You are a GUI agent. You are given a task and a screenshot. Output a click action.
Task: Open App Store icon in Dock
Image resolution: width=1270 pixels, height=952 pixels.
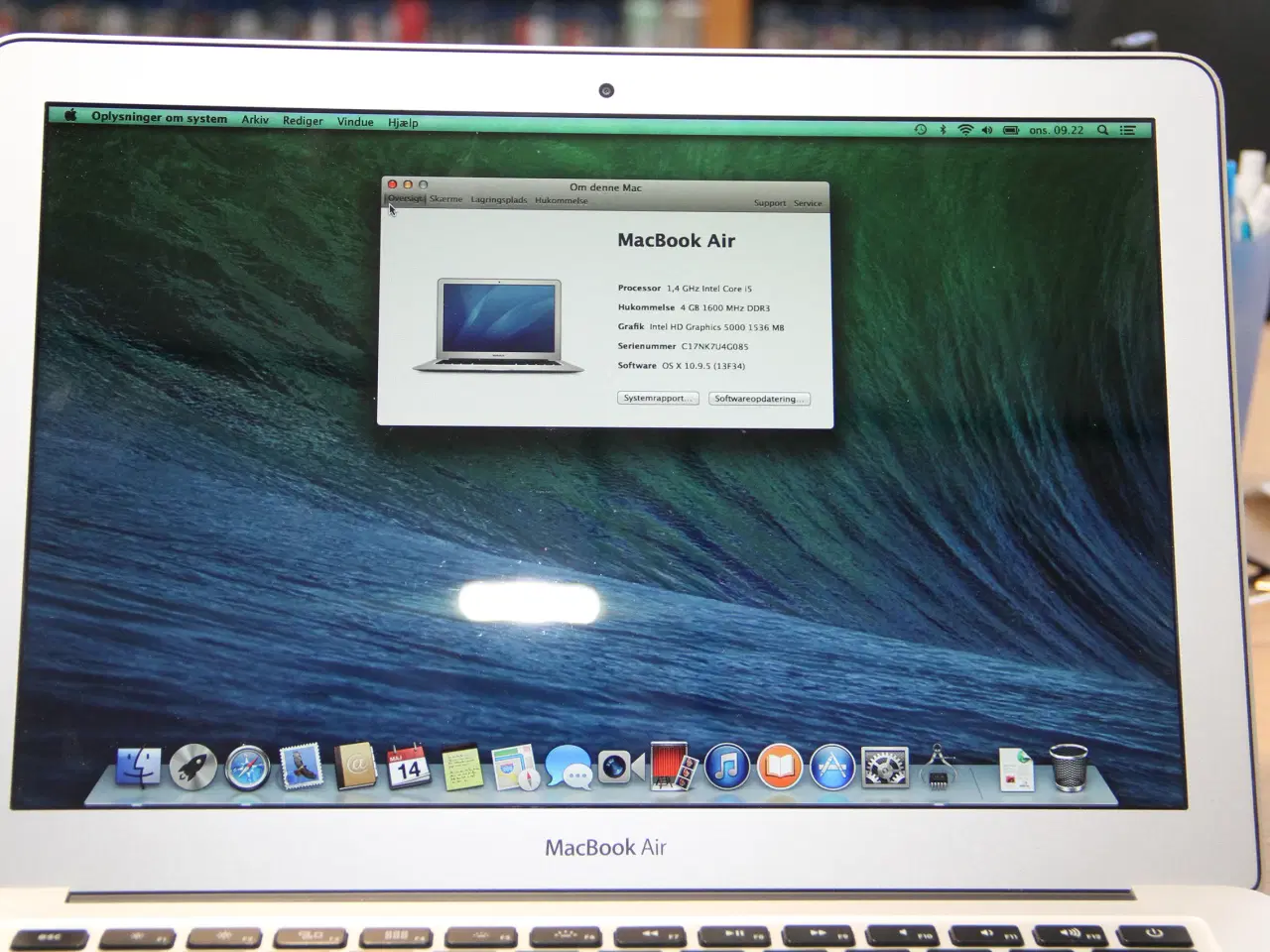coord(832,768)
